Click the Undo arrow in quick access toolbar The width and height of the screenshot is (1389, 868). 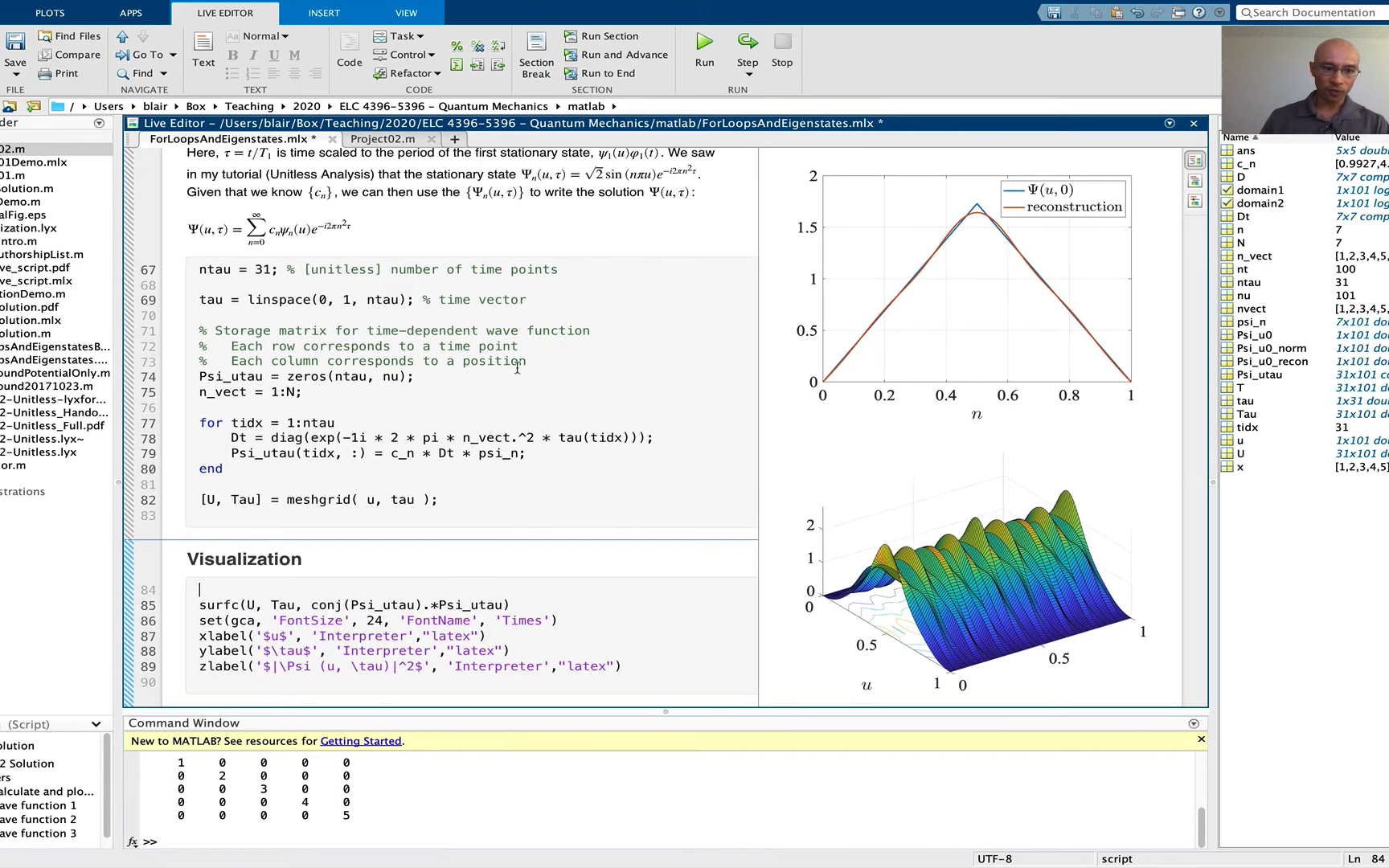click(x=1137, y=13)
